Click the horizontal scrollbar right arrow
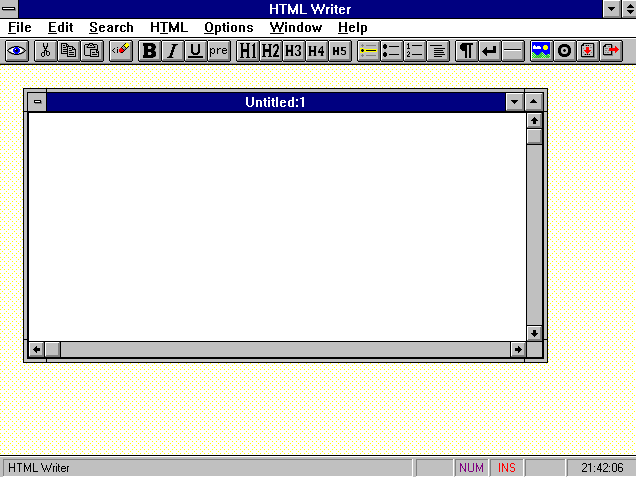 click(518, 349)
